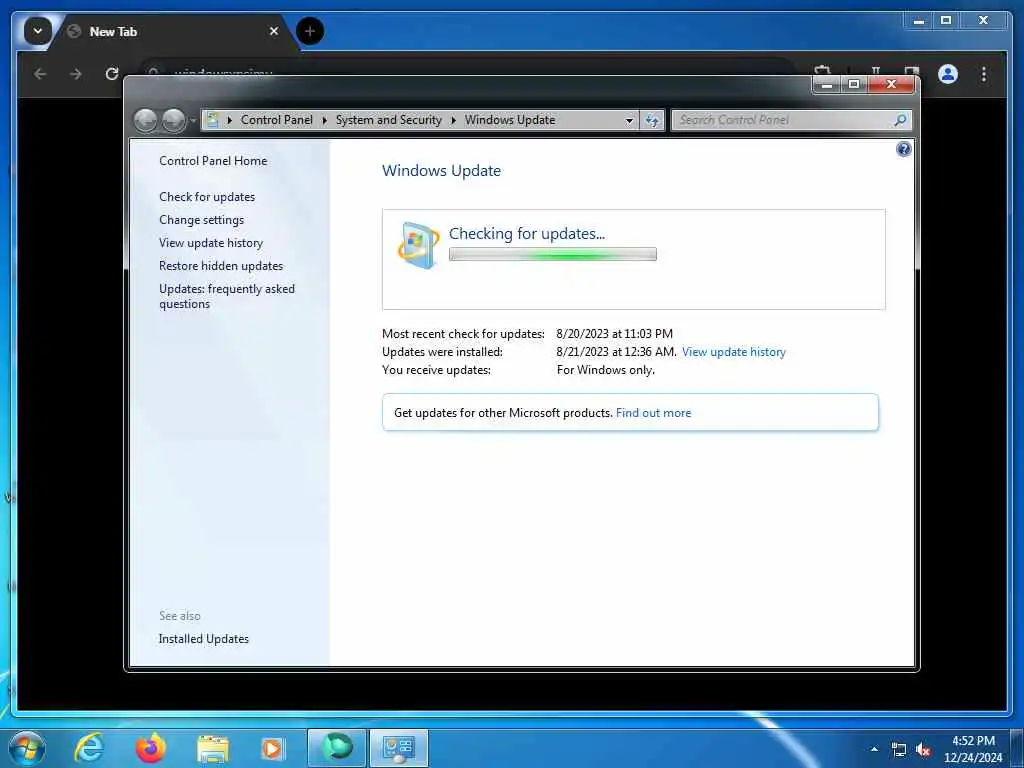This screenshot has height=768, width=1024.
Task: Click Control Panel address bar icon
Action: coord(212,120)
